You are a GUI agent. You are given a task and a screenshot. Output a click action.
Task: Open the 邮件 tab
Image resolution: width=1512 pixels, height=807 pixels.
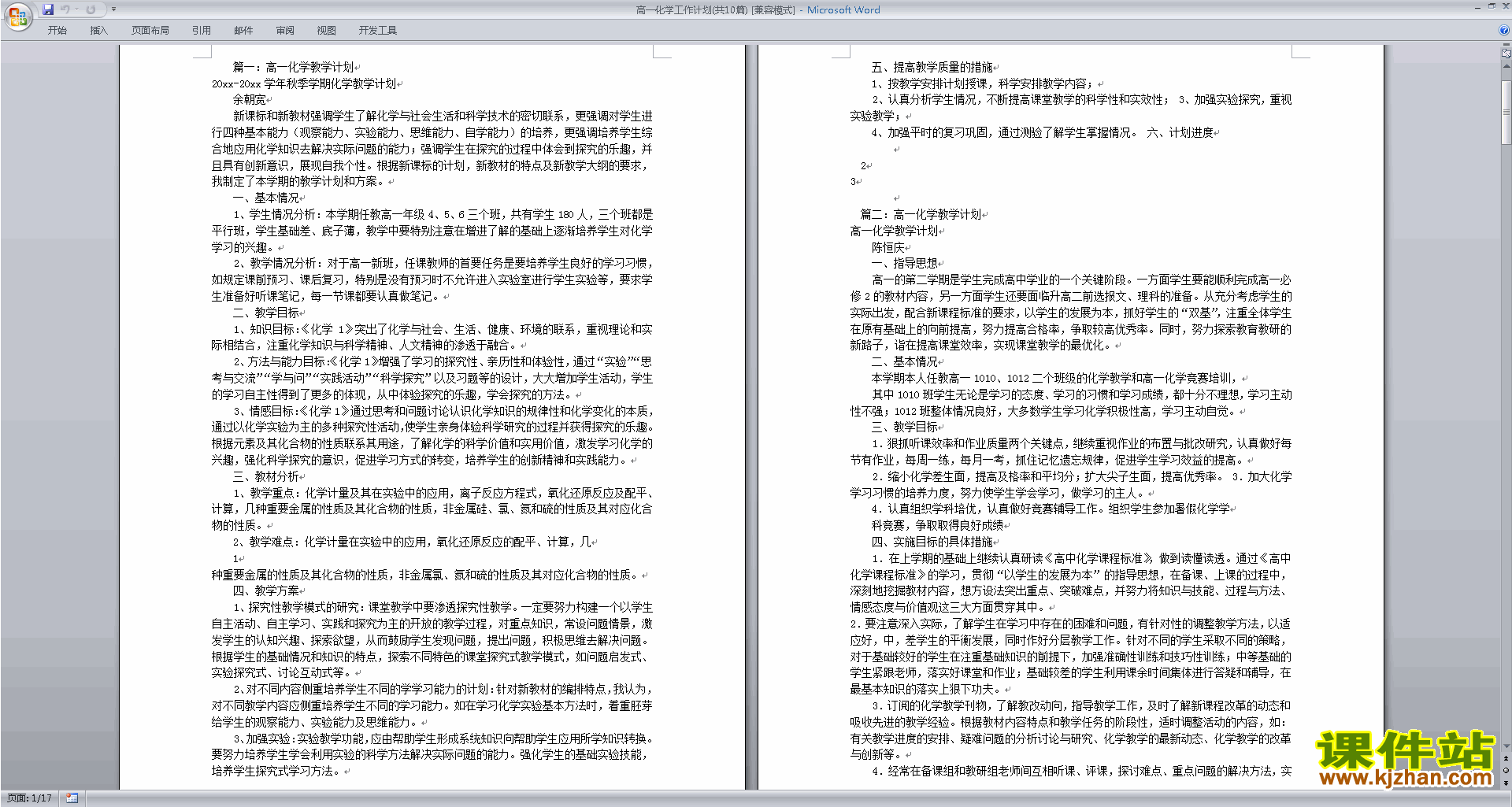[243, 30]
